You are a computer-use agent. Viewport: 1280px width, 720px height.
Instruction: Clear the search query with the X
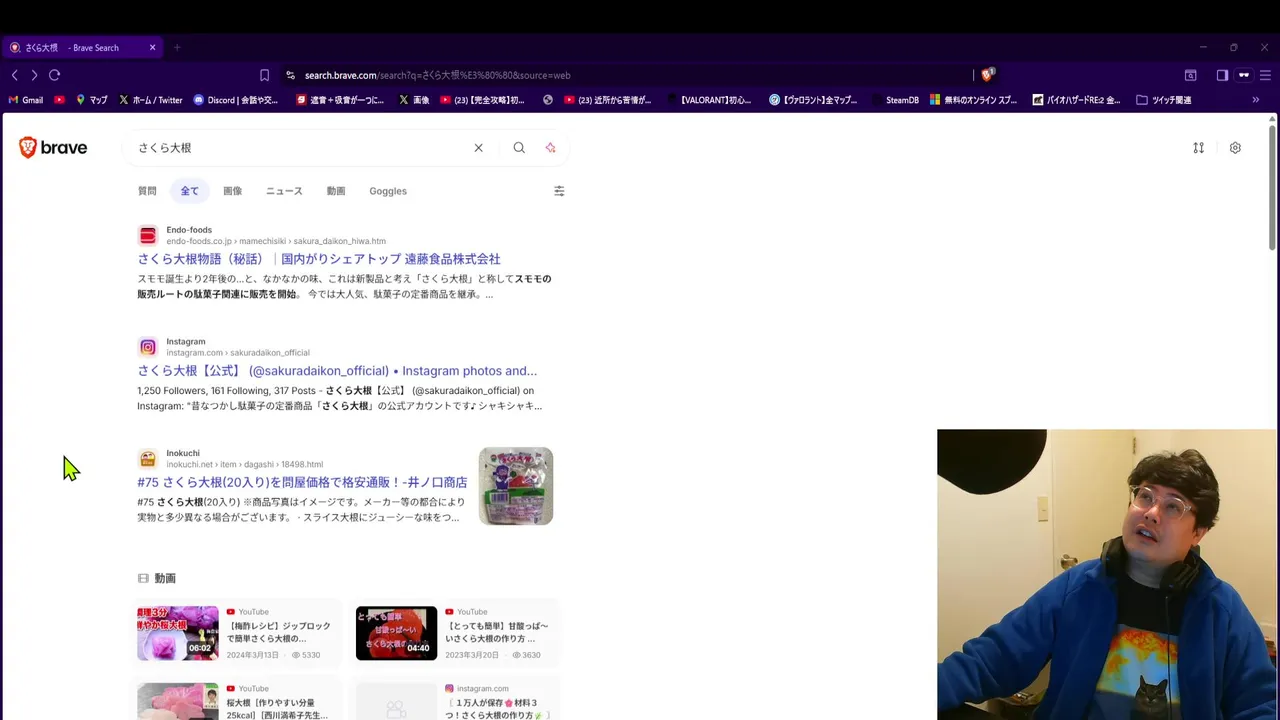click(478, 148)
